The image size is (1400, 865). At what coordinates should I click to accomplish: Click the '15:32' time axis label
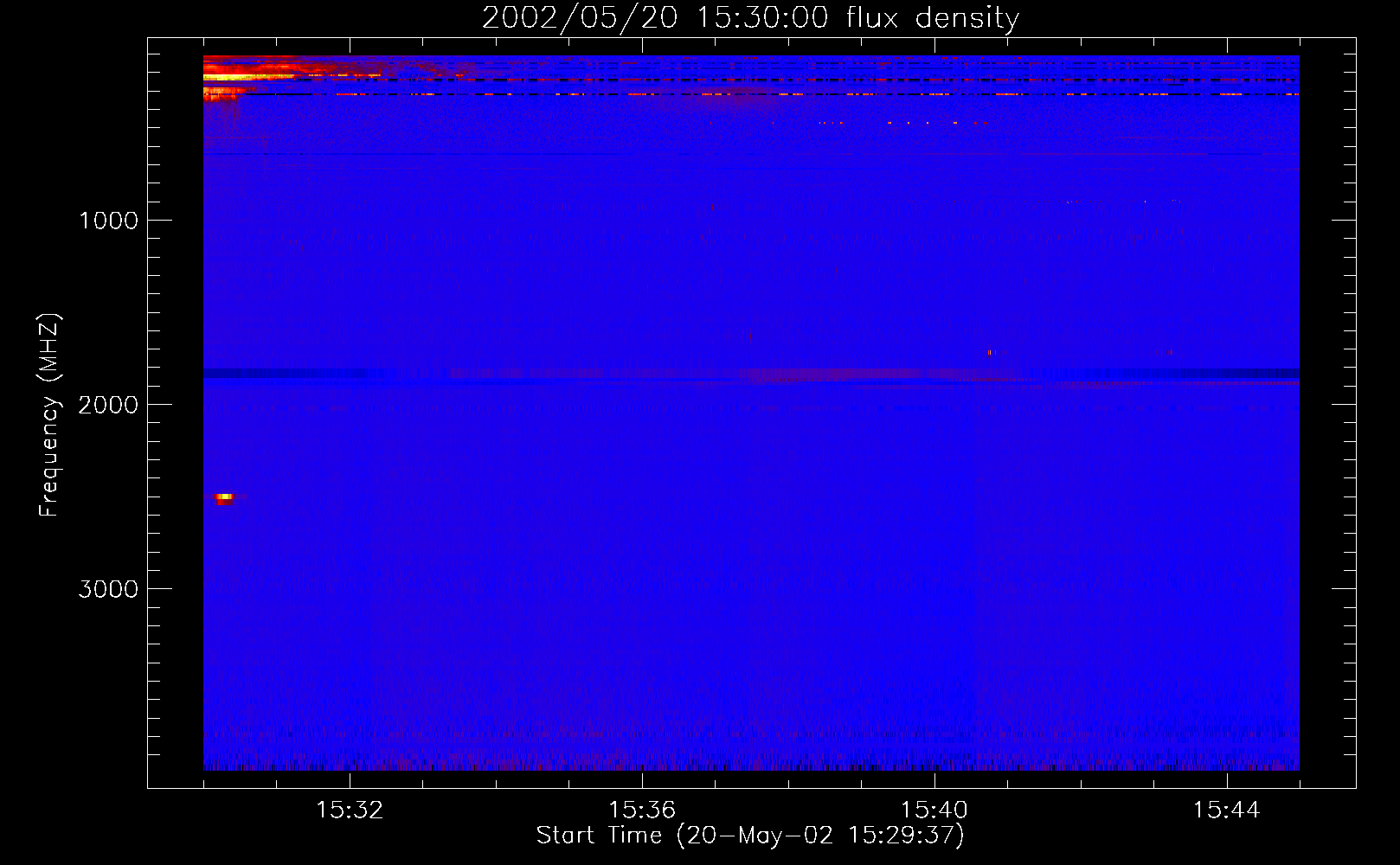click(350, 811)
